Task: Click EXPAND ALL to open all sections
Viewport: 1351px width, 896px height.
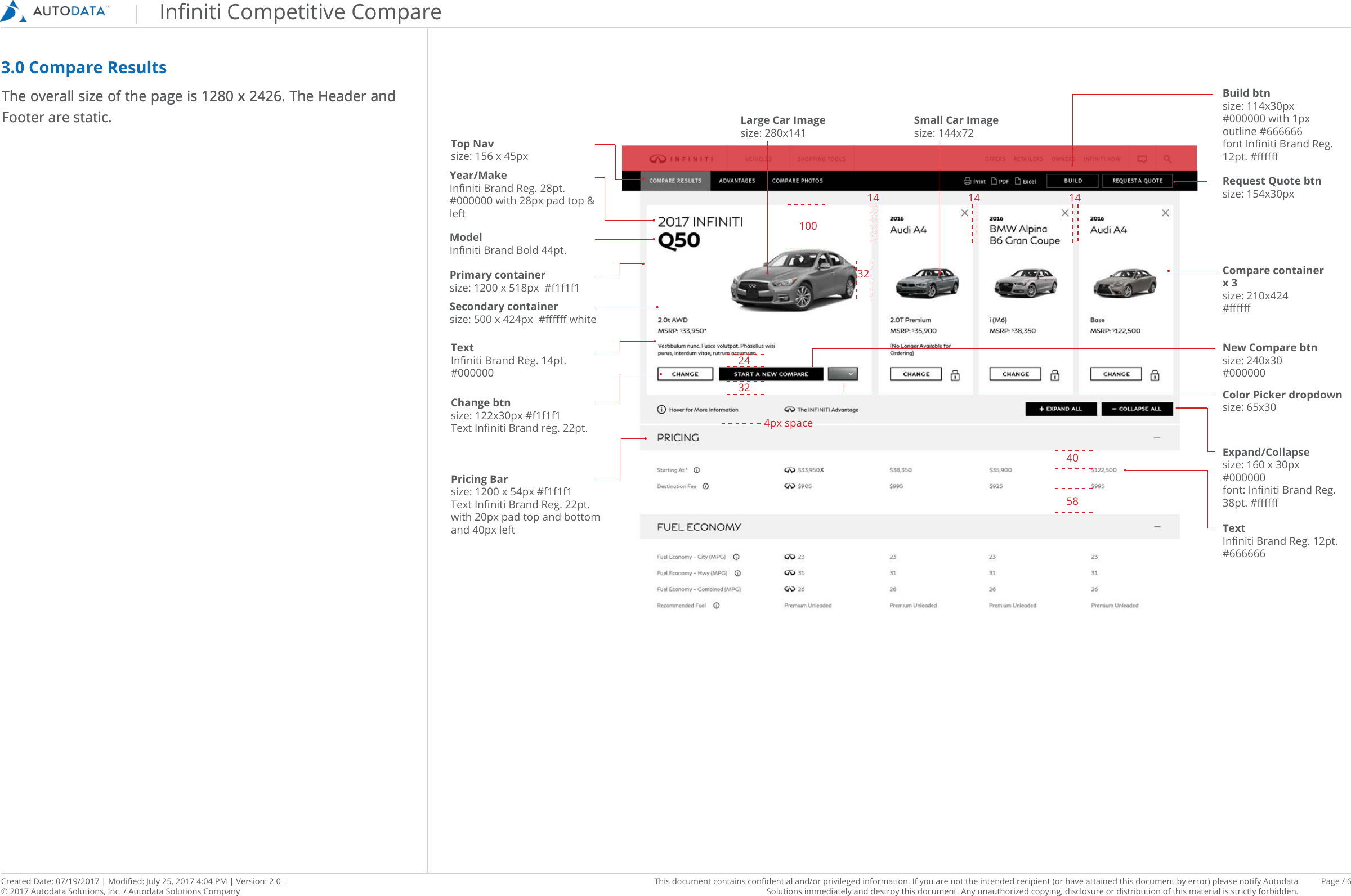Action: (x=1062, y=409)
